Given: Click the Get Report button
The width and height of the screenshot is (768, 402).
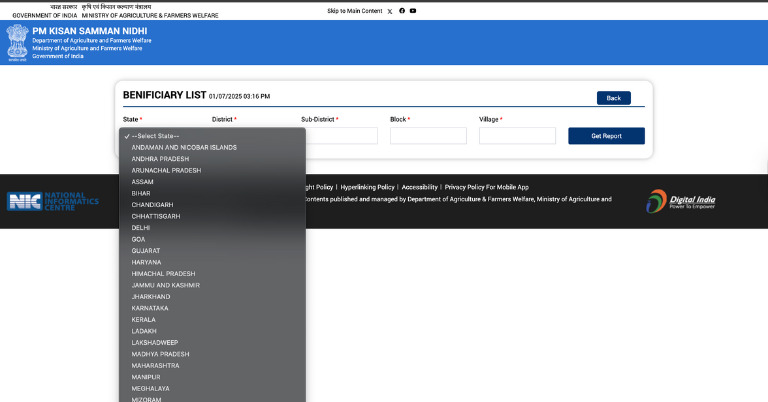Looking at the screenshot, I should tap(606, 136).
